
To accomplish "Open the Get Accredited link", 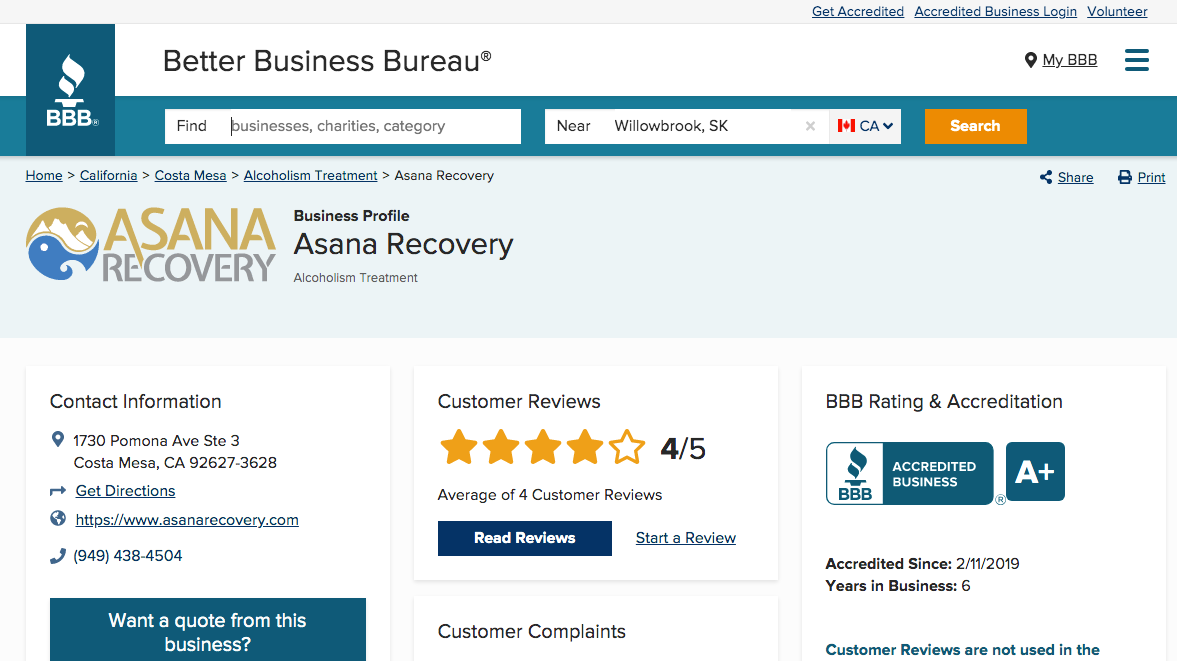I will [x=858, y=11].
